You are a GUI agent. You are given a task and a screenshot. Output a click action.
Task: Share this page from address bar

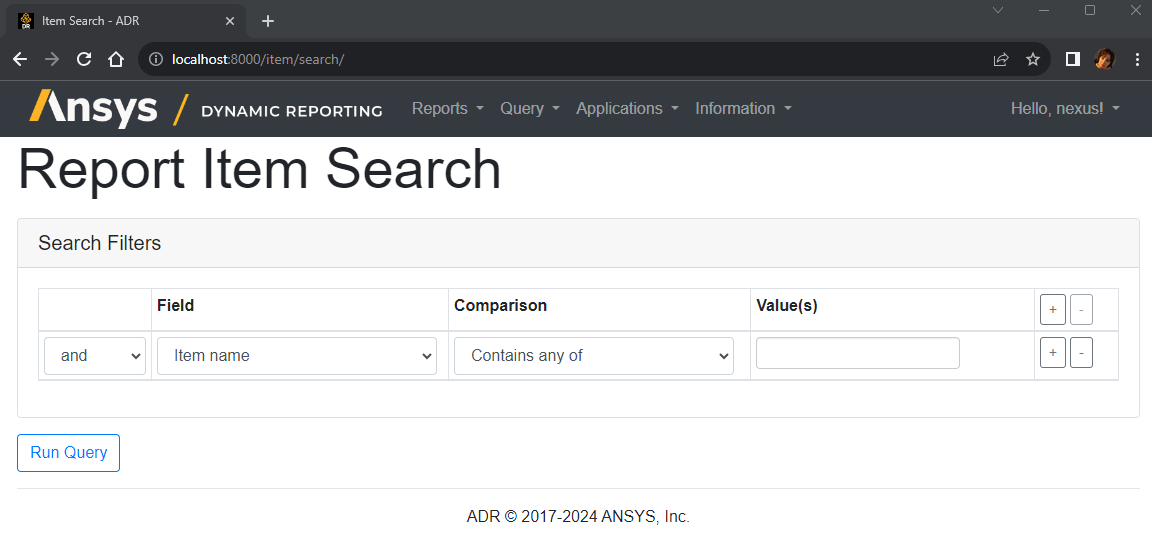click(1001, 60)
